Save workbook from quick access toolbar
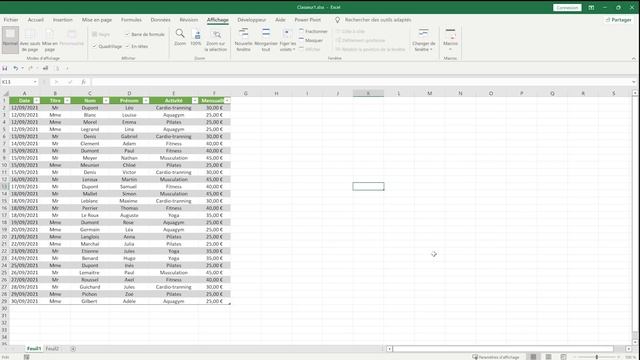This screenshot has width=640, height=360. click(5, 68)
